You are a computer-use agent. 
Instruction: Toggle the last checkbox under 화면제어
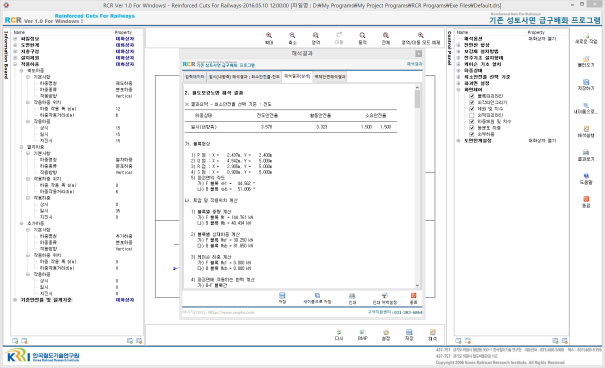(x=471, y=134)
